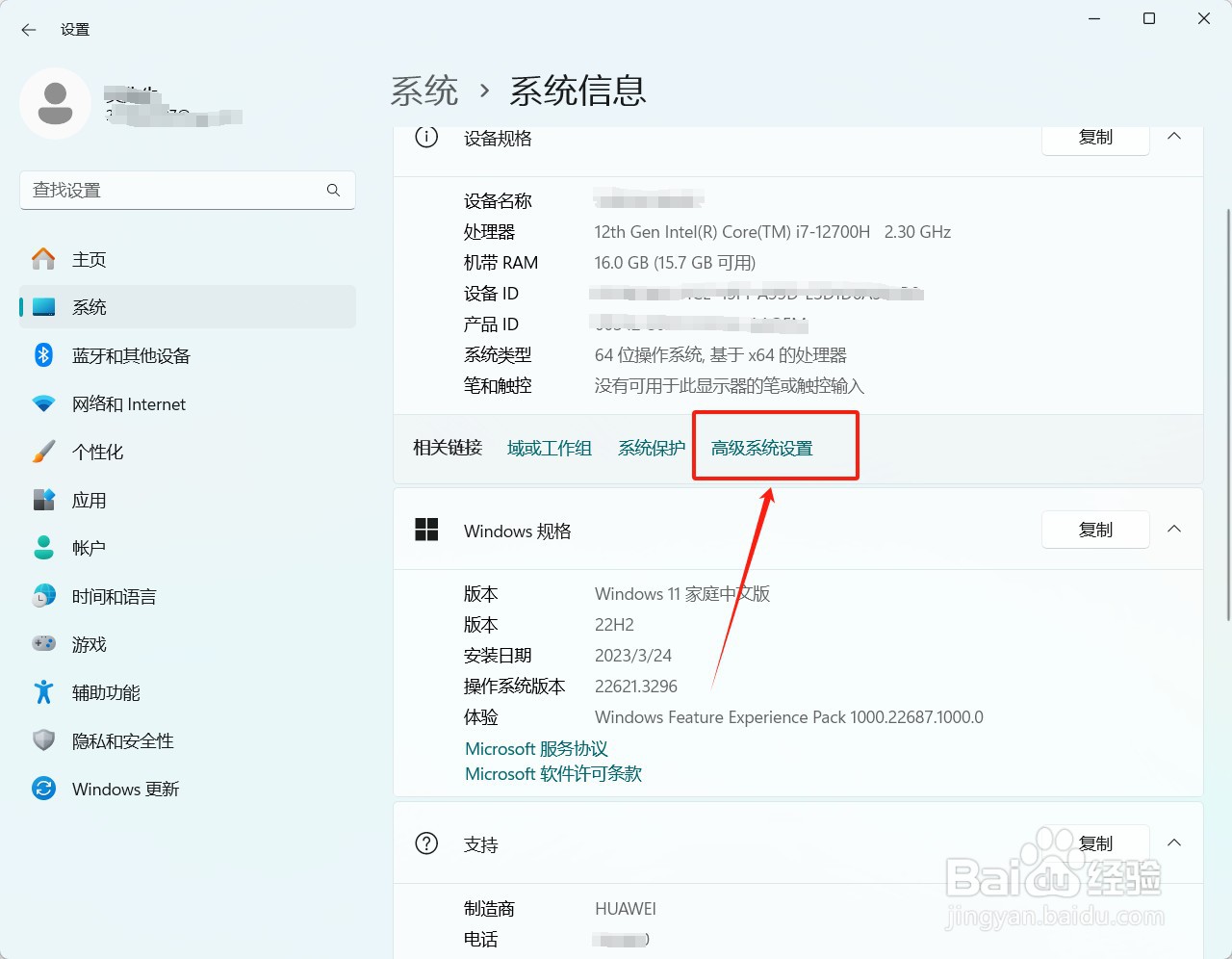Click the Windows logo icon
The width and height of the screenshot is (1232, 959).
click(426, 530)
